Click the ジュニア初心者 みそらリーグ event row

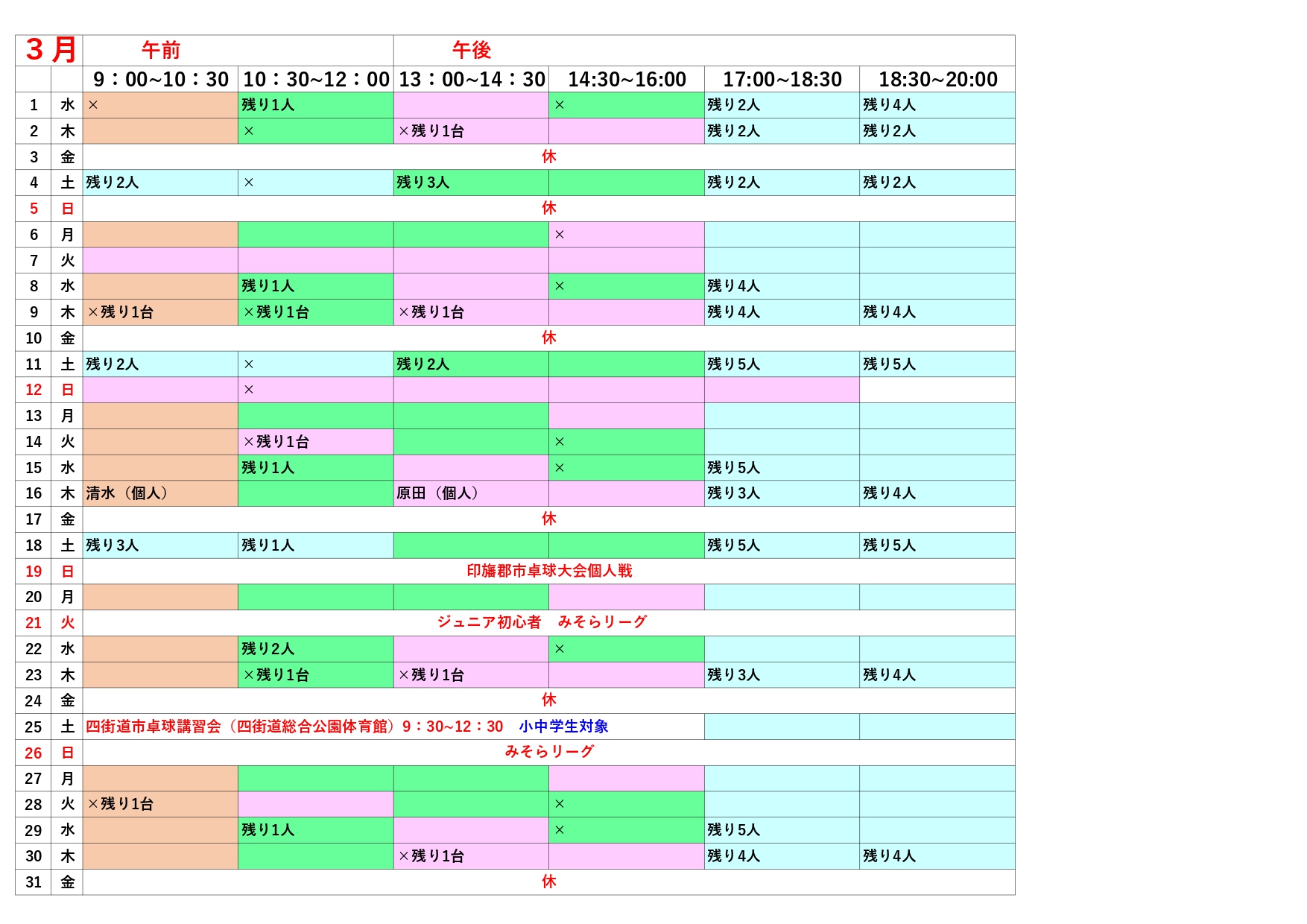coord(542,622)
